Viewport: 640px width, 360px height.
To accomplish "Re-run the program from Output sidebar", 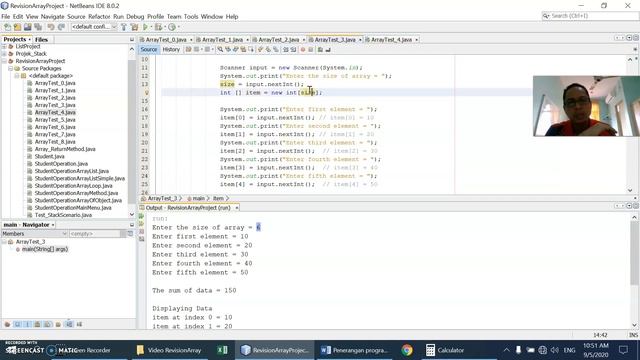I will pos(142,216).
